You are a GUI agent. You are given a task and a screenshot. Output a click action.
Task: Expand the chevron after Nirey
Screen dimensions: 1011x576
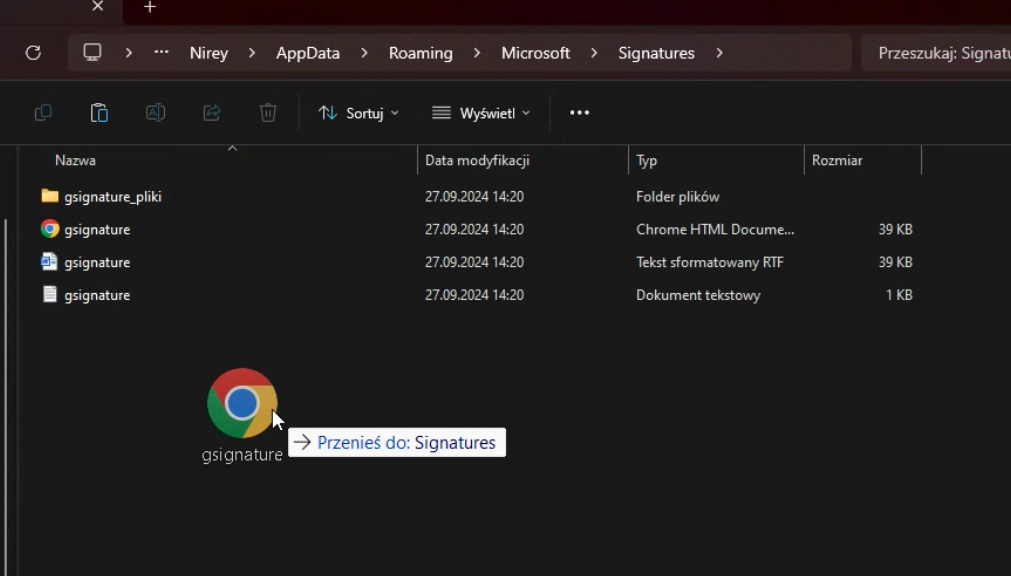(251, 53)
